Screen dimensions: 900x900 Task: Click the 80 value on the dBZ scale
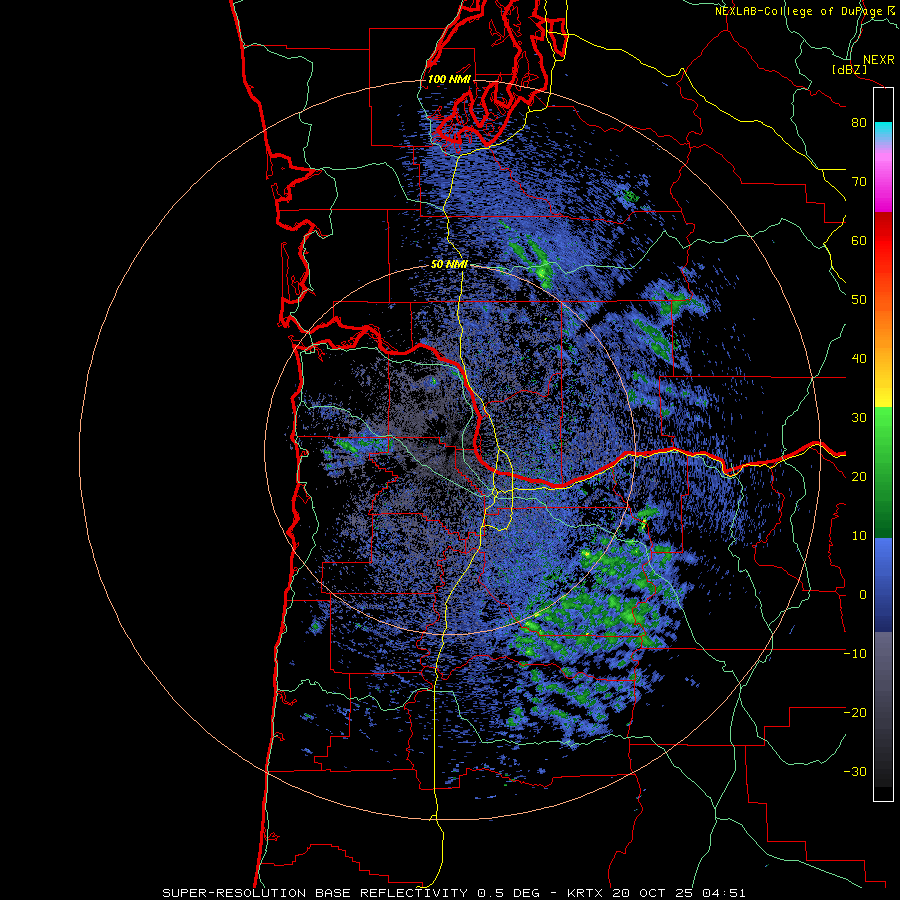pos(859,123)
